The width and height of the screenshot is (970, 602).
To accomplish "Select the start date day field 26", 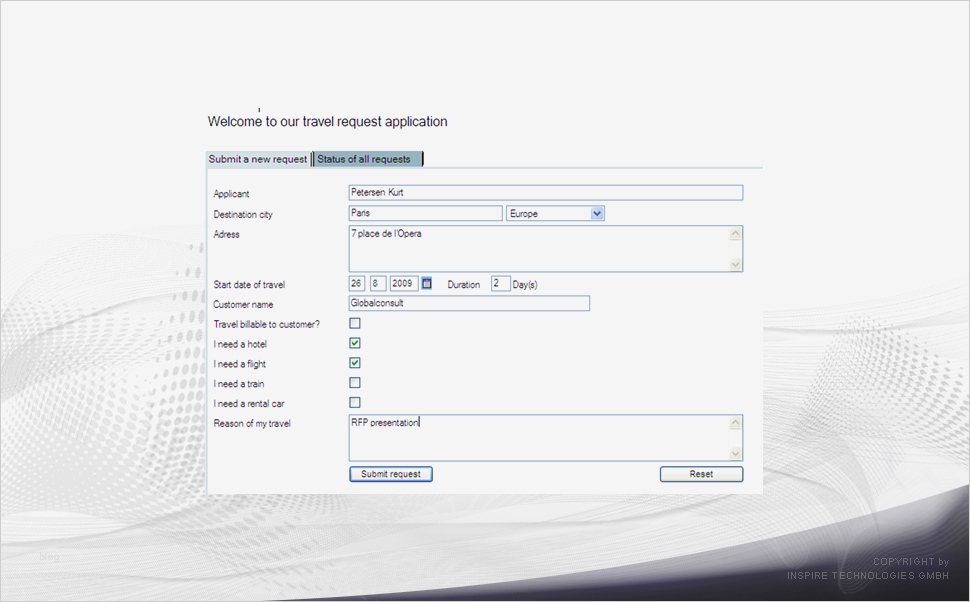I will [357, 283].
